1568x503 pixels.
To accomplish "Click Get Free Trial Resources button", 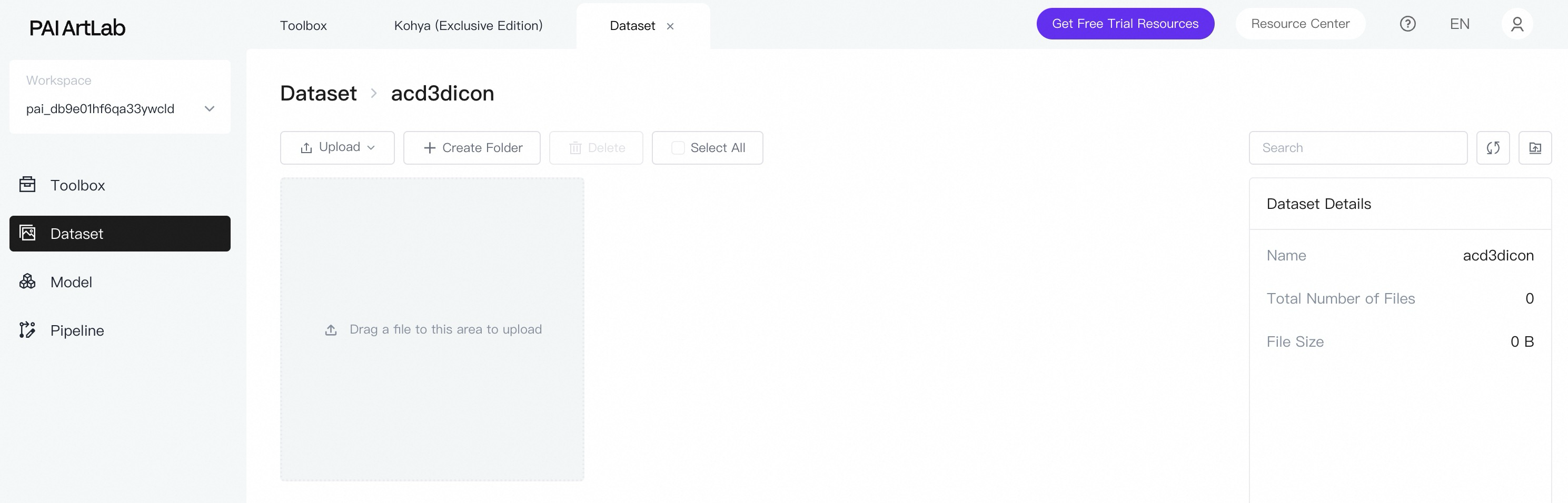I will pyautogui.click(x=1125, y=24).
